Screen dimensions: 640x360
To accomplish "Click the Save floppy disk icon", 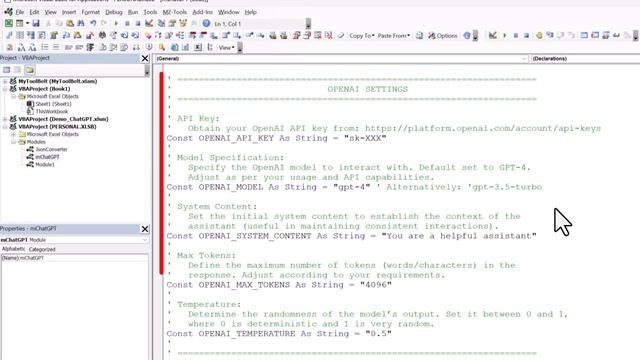I will pos(36,23).
